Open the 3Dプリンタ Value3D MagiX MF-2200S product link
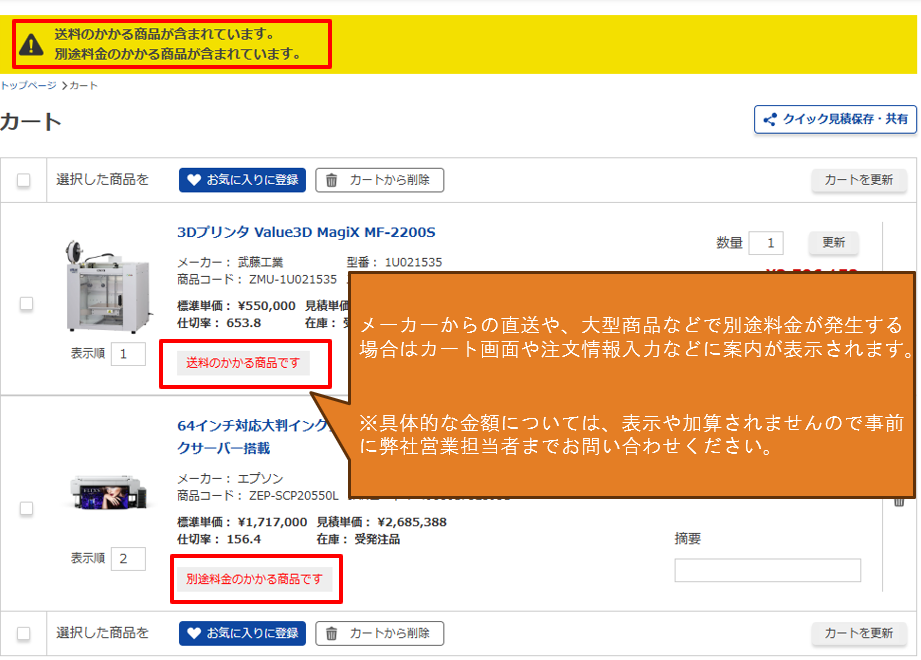This screenshot has height=660, width=921. coord(306,233)
